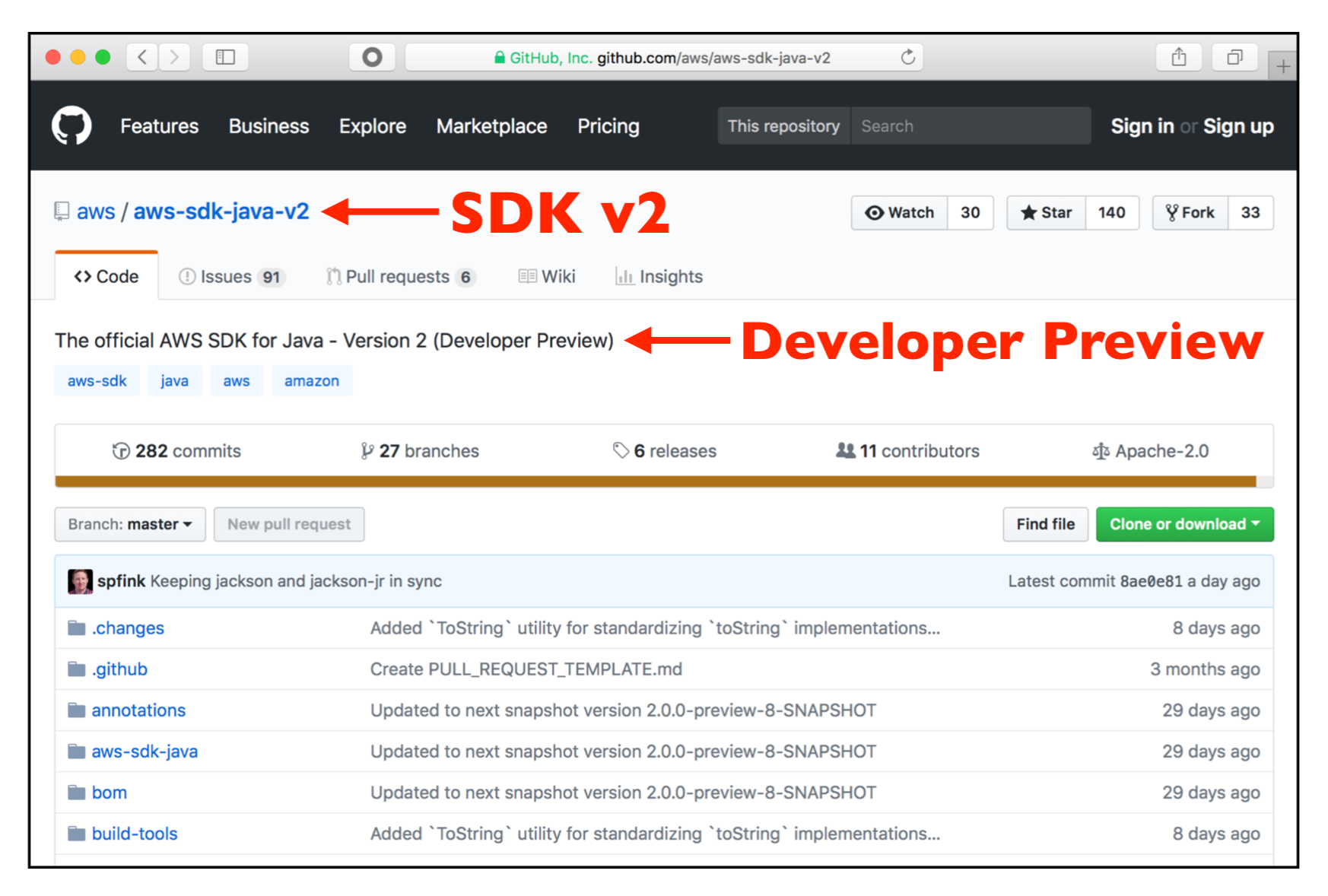Visit the Marketplace nav link
The image size is (1328, 896).
pos(491,126)
